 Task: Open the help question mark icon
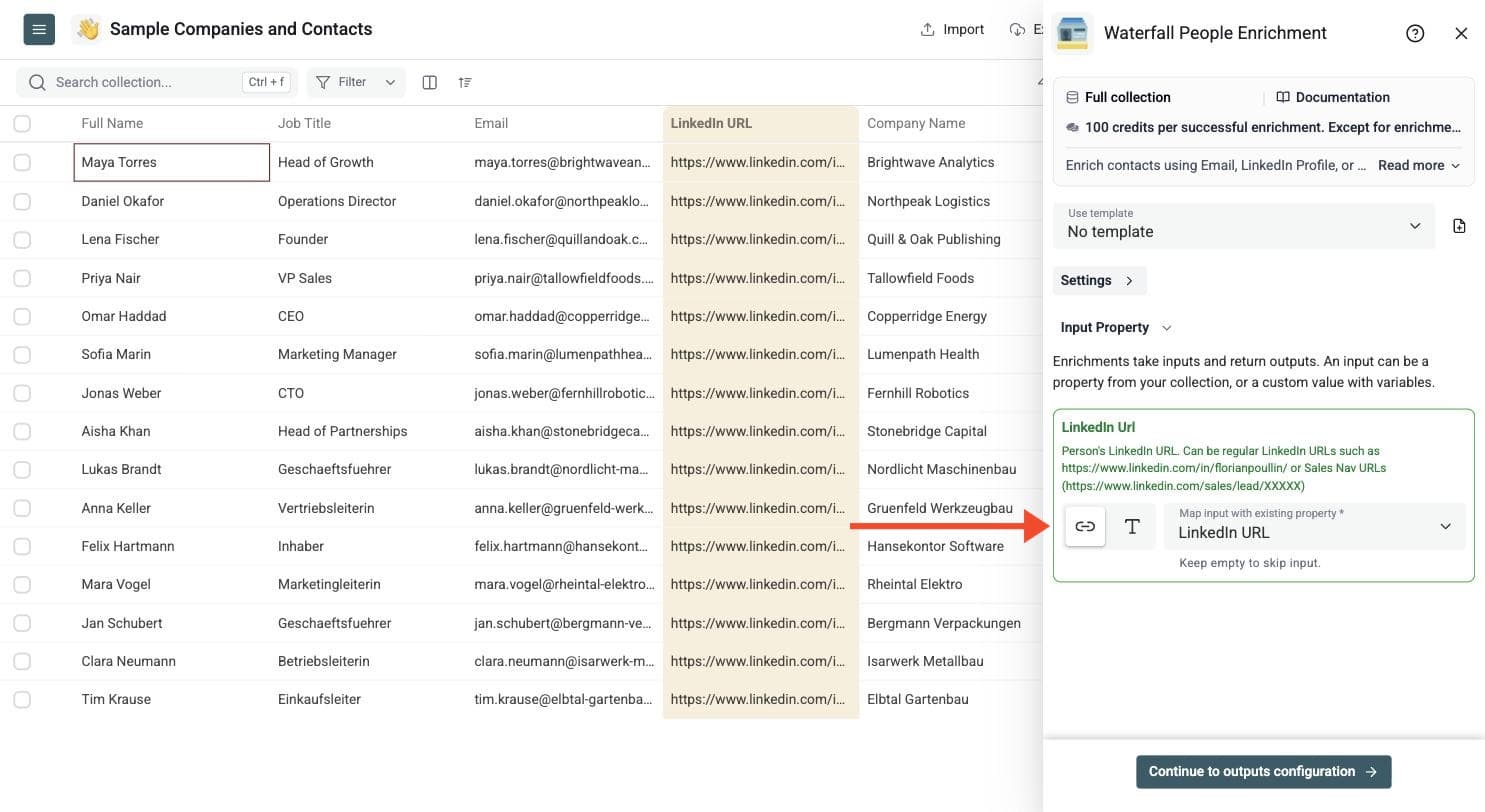click(x=1415, y=33)
